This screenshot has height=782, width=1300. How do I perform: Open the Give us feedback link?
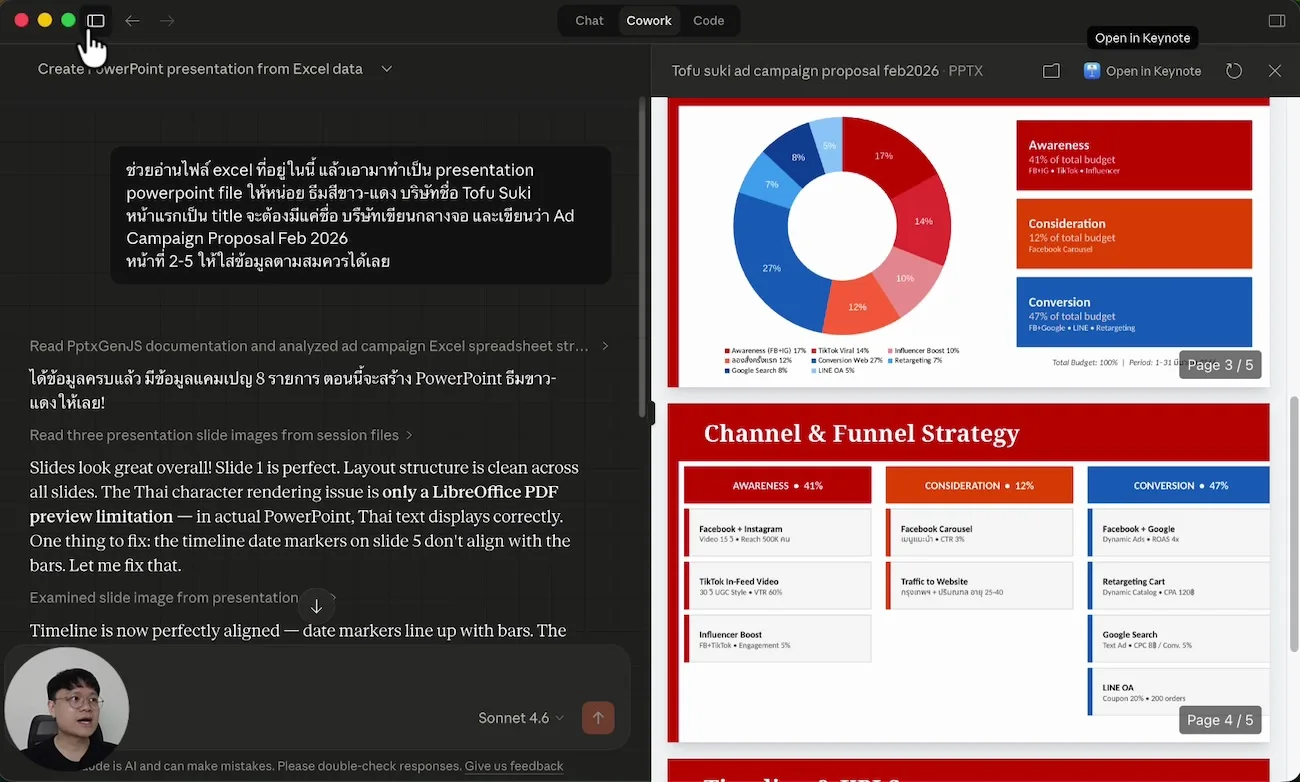click(x=514, y=766)
